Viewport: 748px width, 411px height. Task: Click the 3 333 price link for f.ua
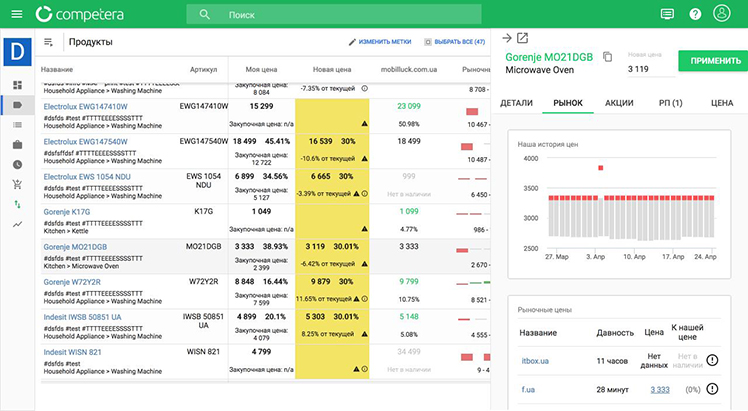click(x=660, y=390)
